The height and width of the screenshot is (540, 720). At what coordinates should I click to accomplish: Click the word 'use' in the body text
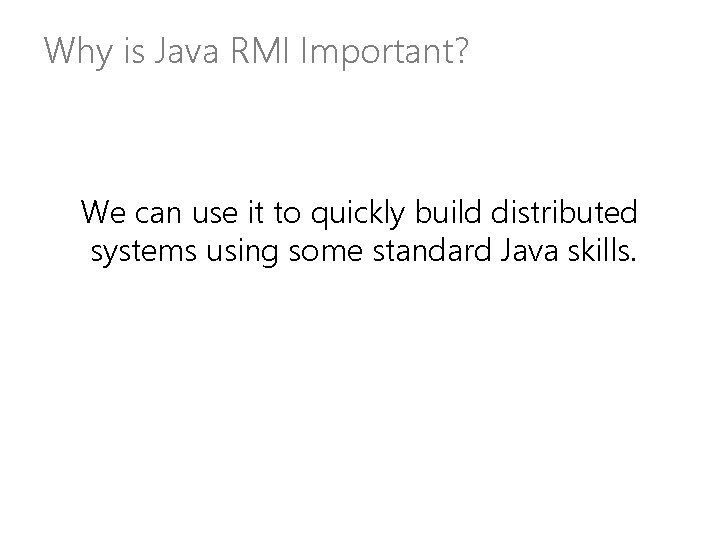coord(214,214)
